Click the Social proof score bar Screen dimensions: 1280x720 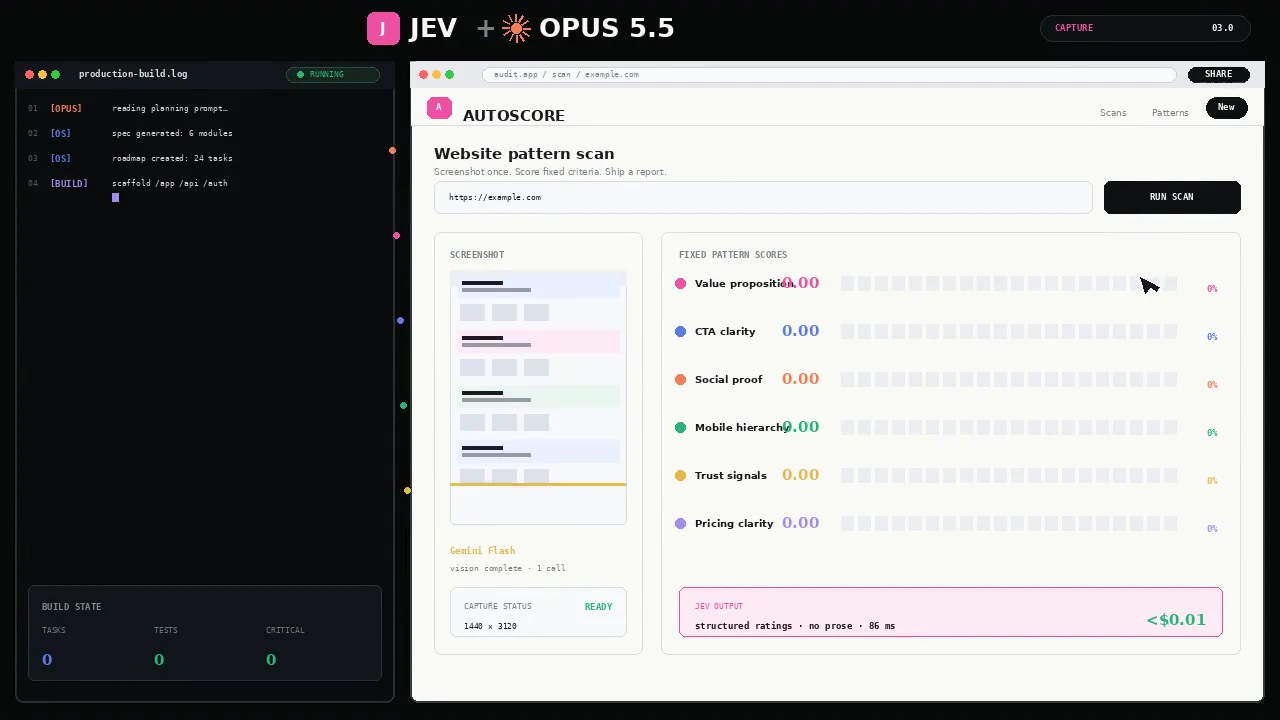coord(1009,380)
